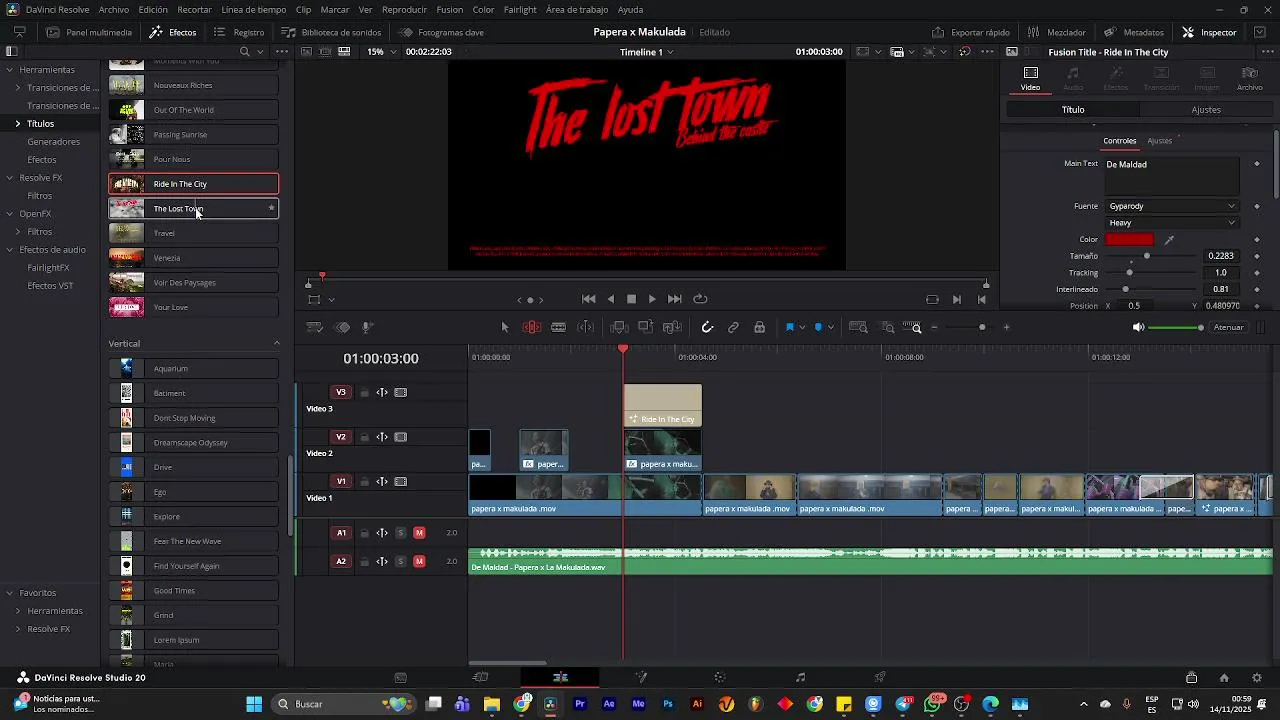Open the Fusion menu
Viewport: 1280px width, 720px height.
(x=450, y=10)
